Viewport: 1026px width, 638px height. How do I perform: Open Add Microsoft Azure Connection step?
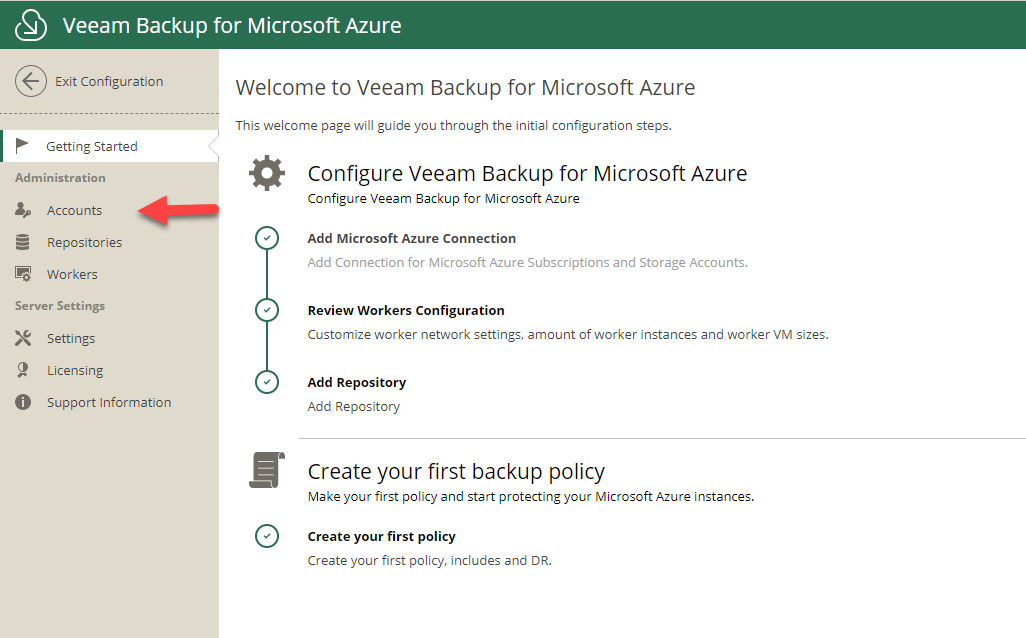[x=412, y=238]
